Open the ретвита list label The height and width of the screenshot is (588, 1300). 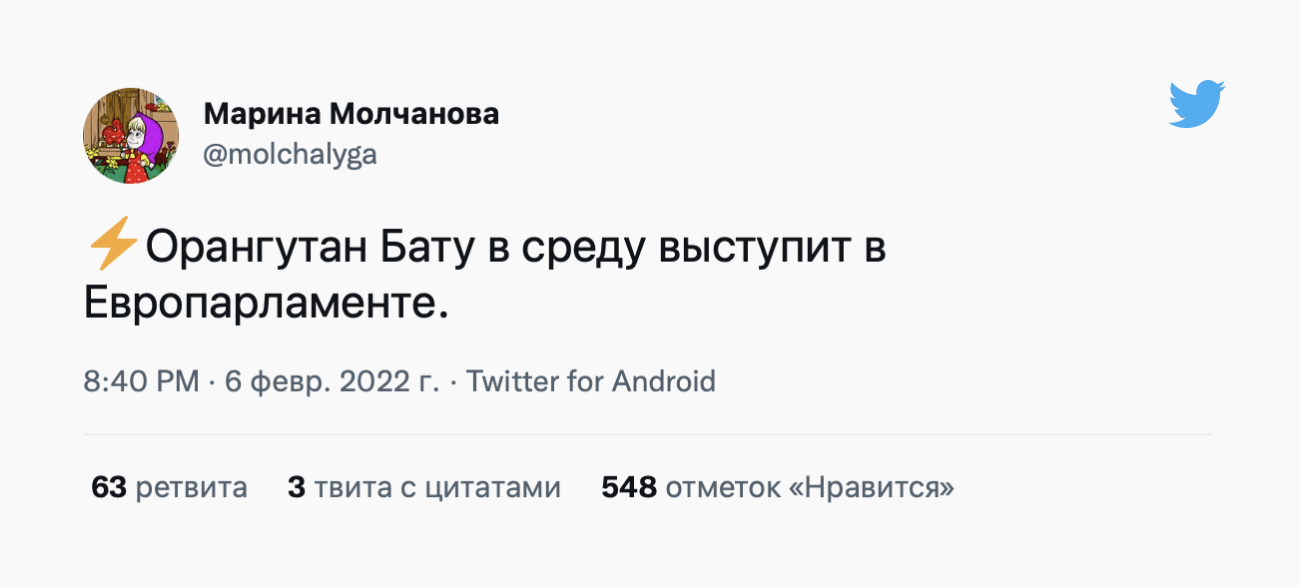(x=191, y=488)
